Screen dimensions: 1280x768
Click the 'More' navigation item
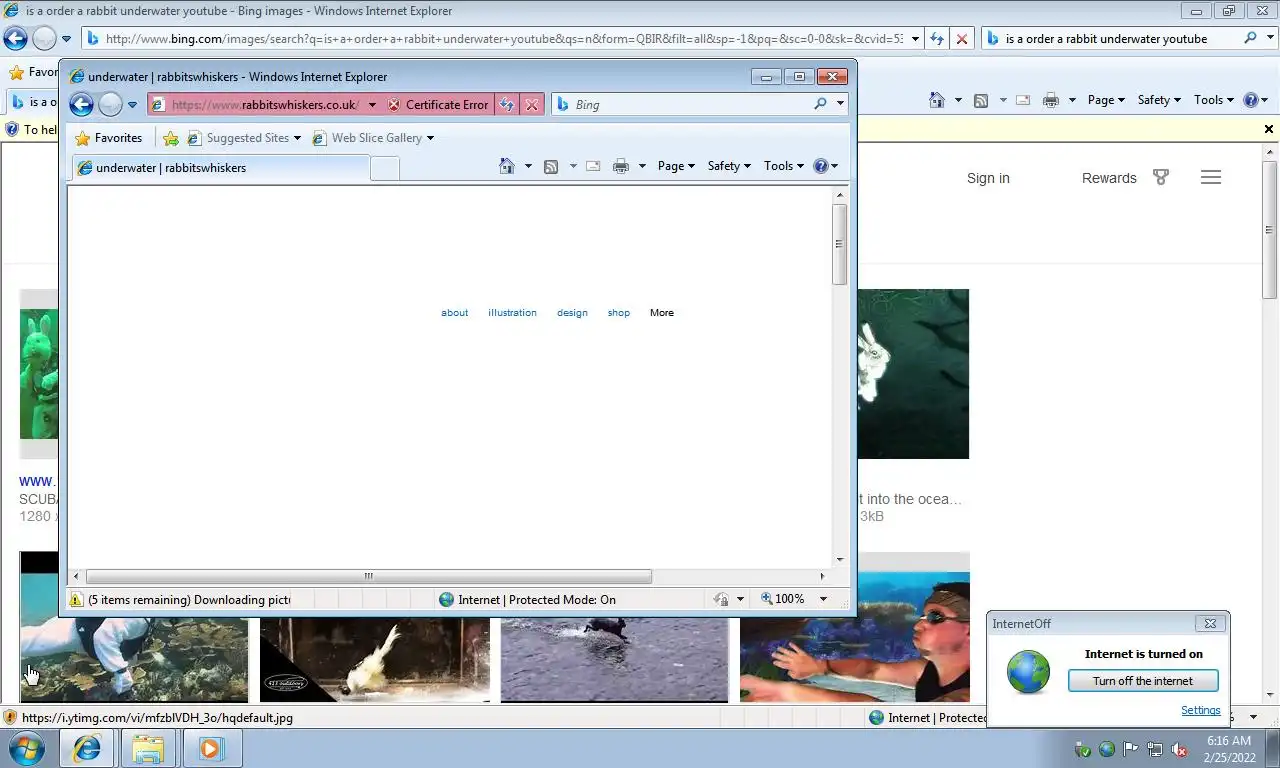(662, 313)
